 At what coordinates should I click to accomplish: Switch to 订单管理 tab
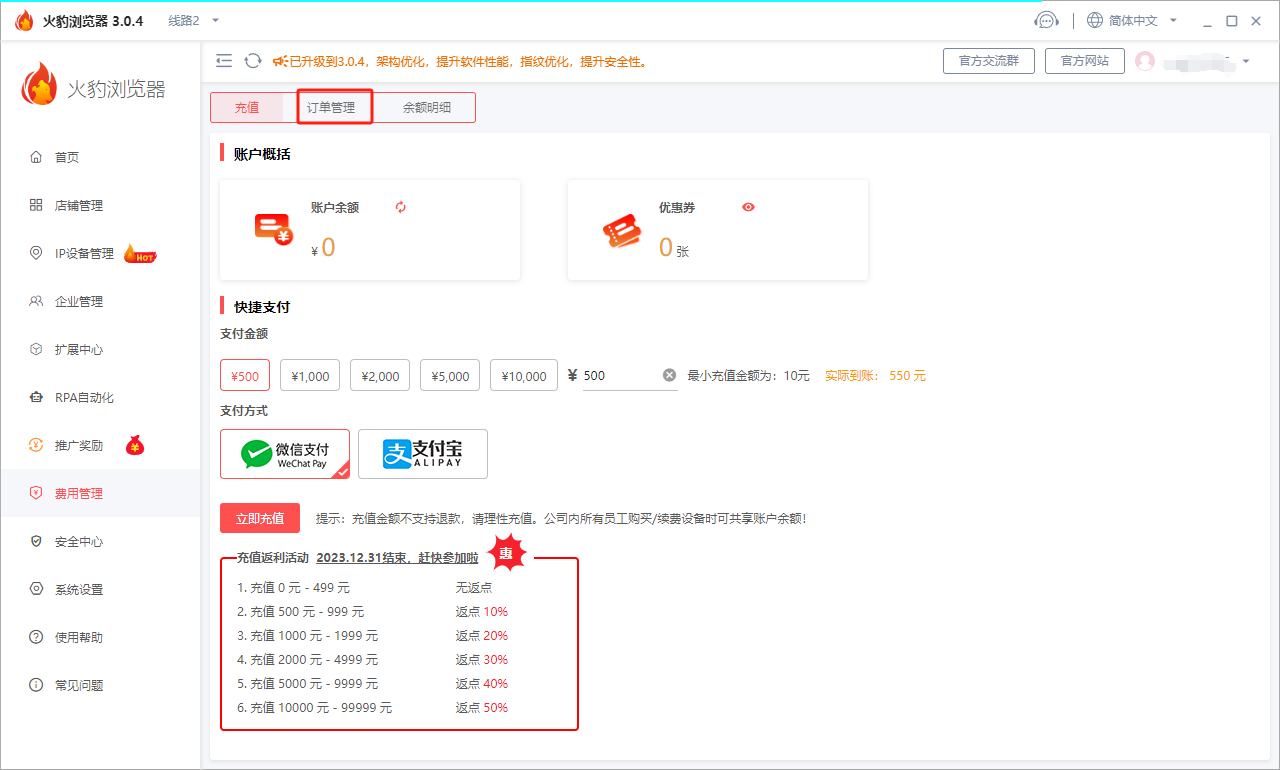pos(331,107)
